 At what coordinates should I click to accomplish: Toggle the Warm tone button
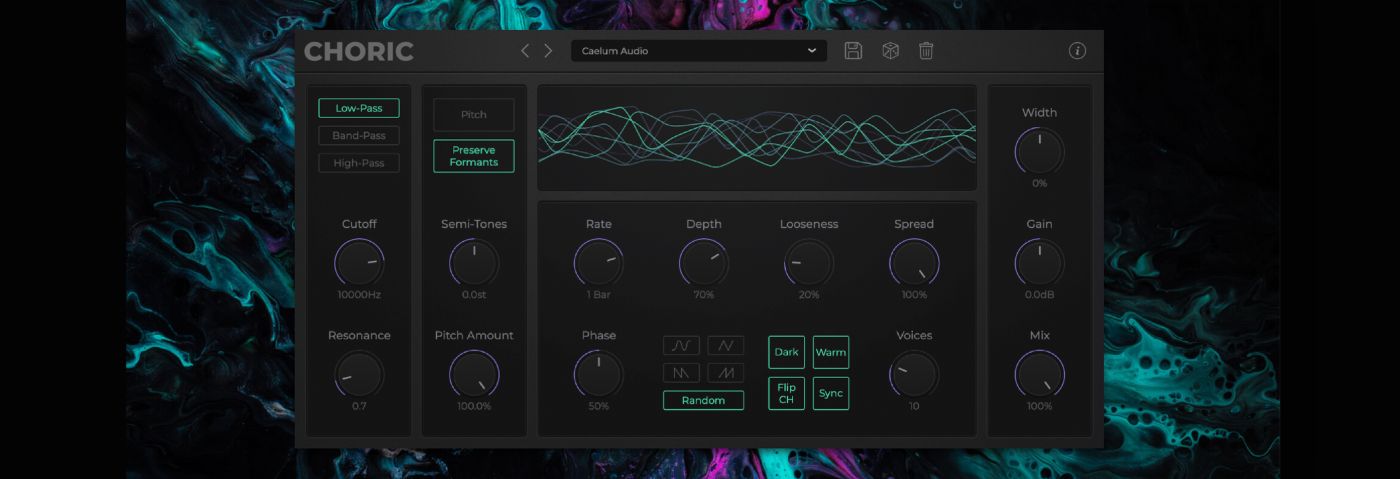pyautogui.click(x=831, y=352)
